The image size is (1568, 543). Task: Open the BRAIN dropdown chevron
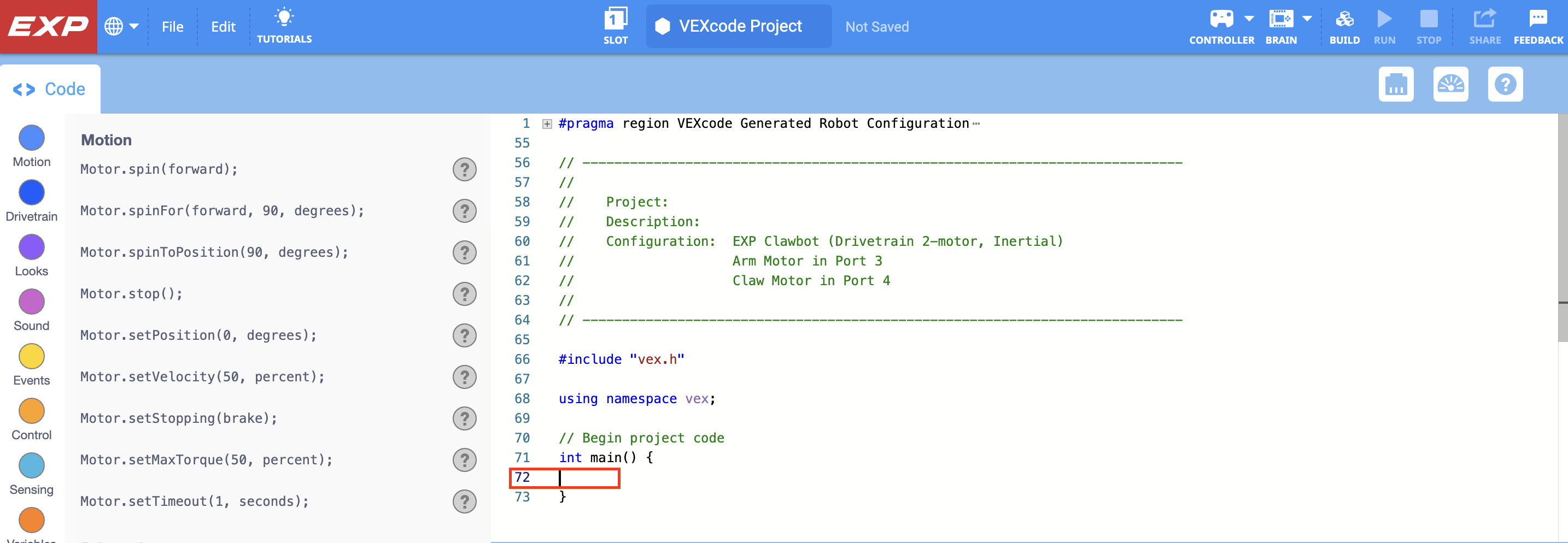pos(1307,18)
